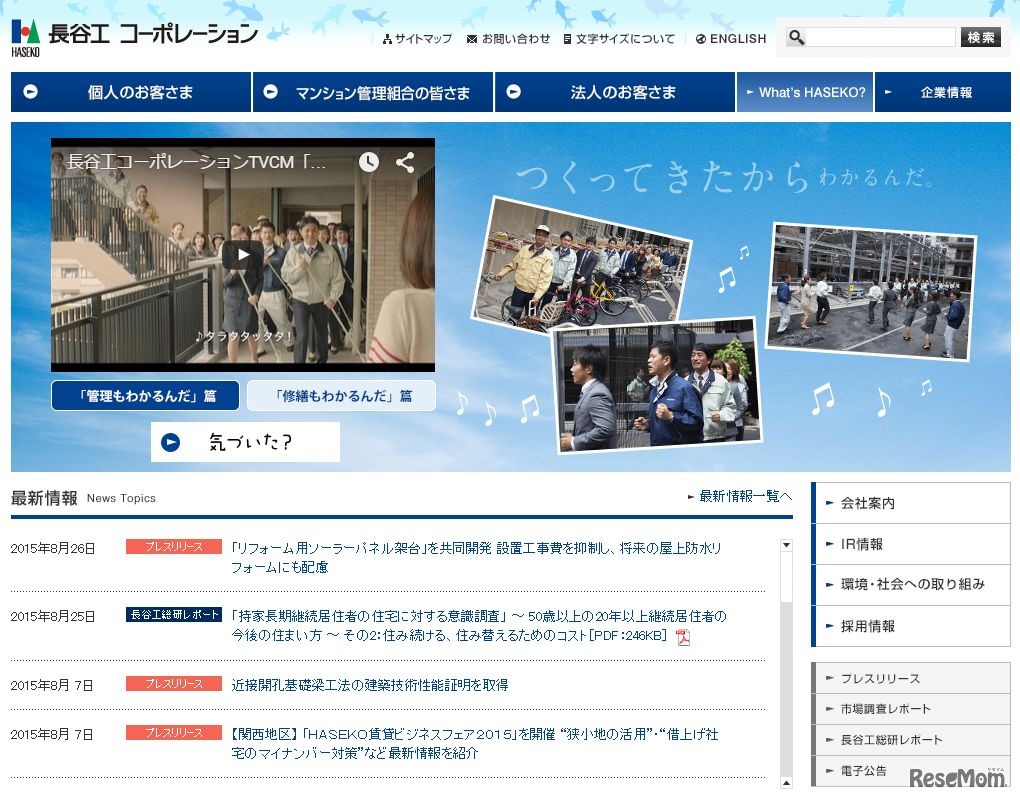Switch the site language via ENGLISH
Image resolution: width=1020 pixels, height=801 pixels.
(x=737, y=38)
